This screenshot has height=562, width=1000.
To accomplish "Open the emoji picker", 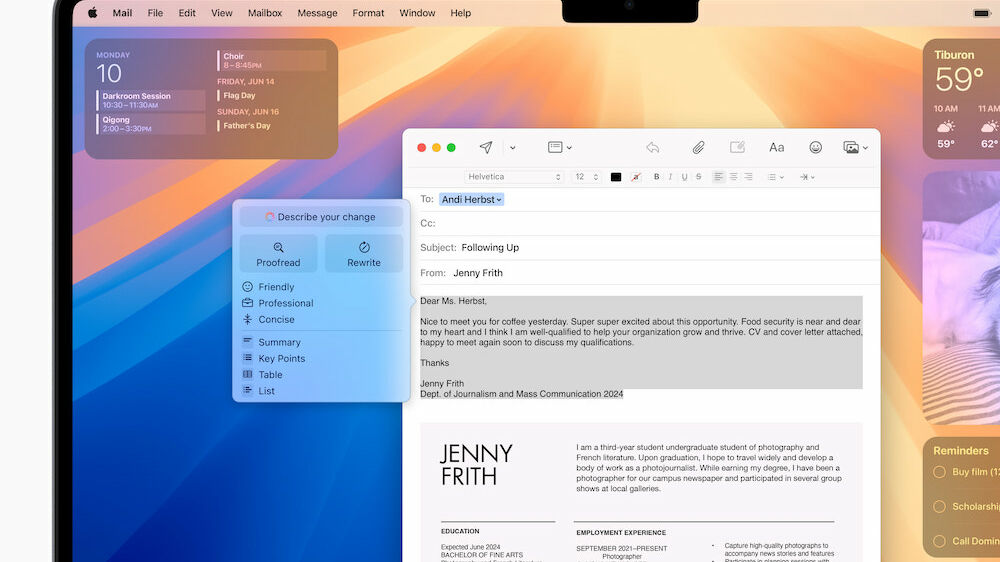I will click(x=815, y=147).
